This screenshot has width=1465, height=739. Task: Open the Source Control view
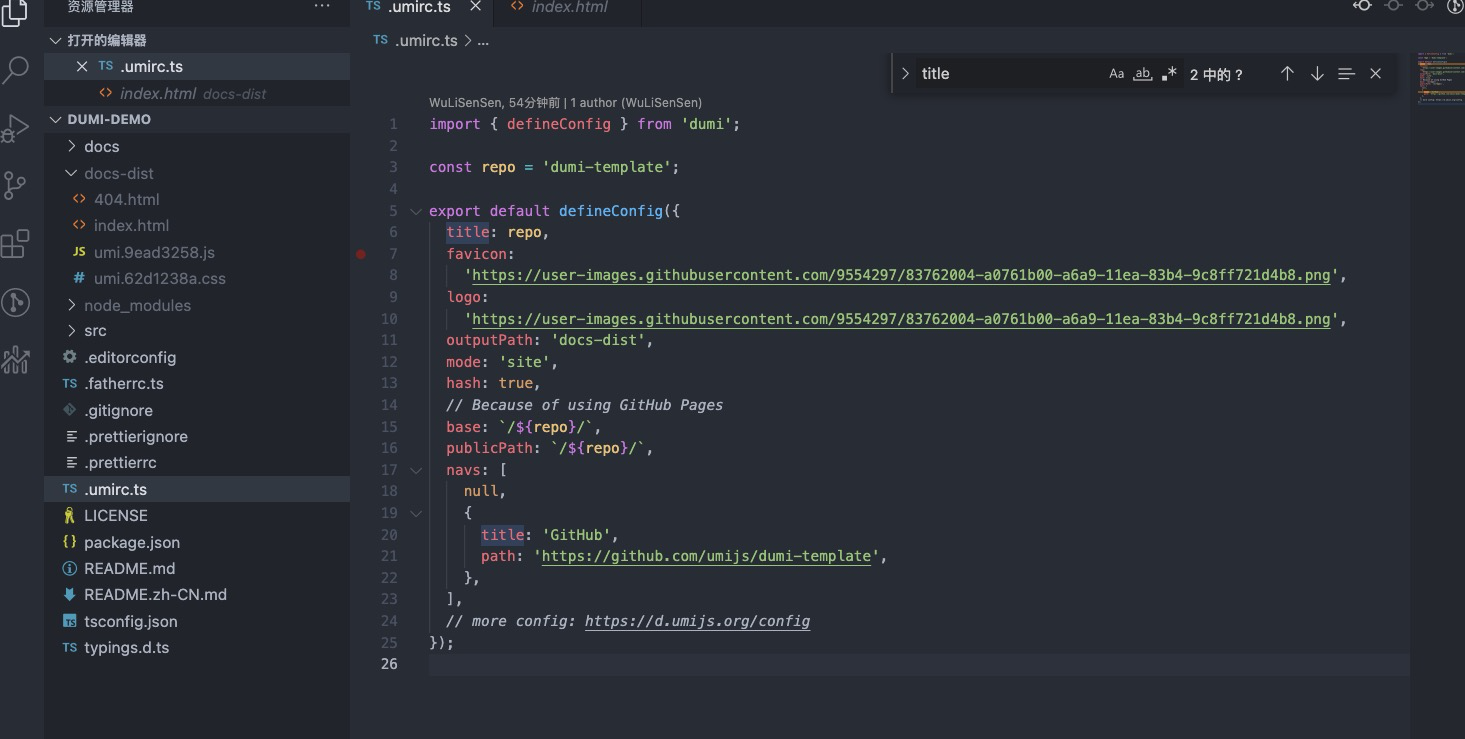point(15,185)
